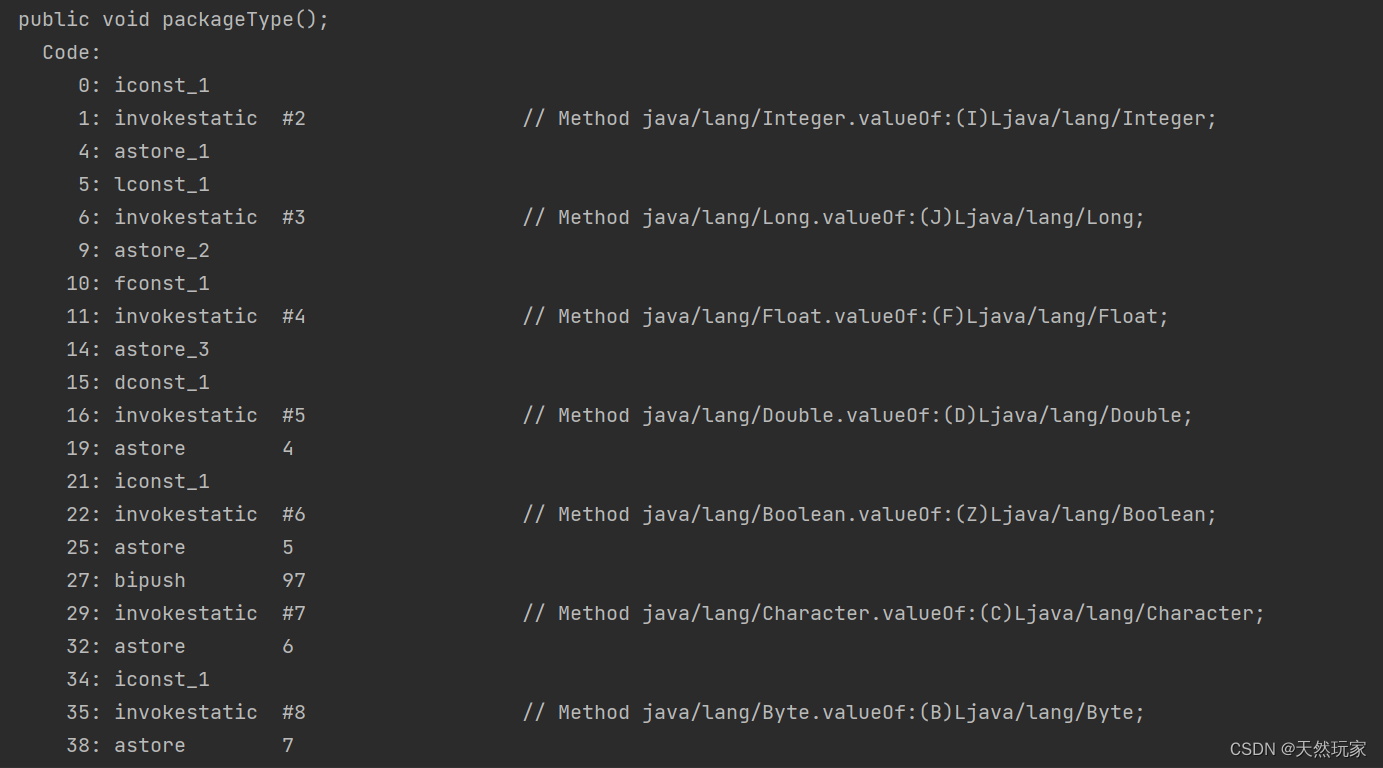
Task: Click the bipush instruction
Action: point(150,581)
